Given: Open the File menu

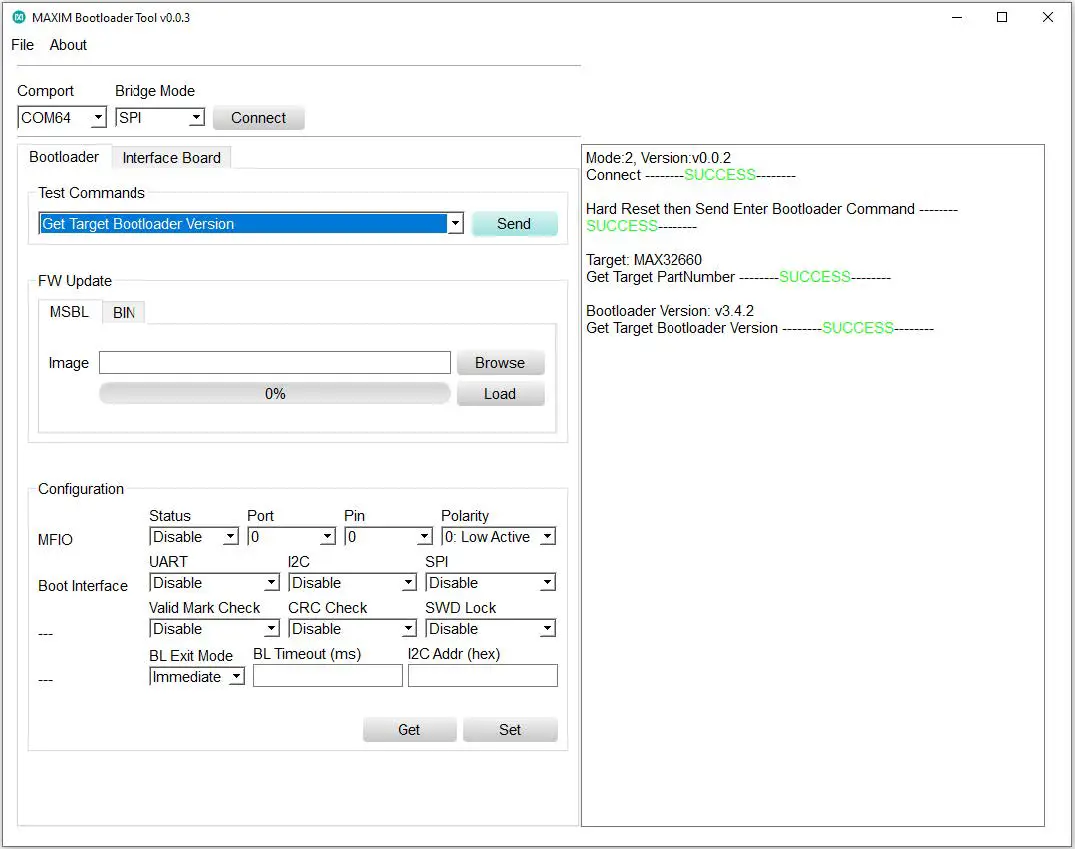Looking at the screenshot, I should pyautogui.click(x=22, y=44).
